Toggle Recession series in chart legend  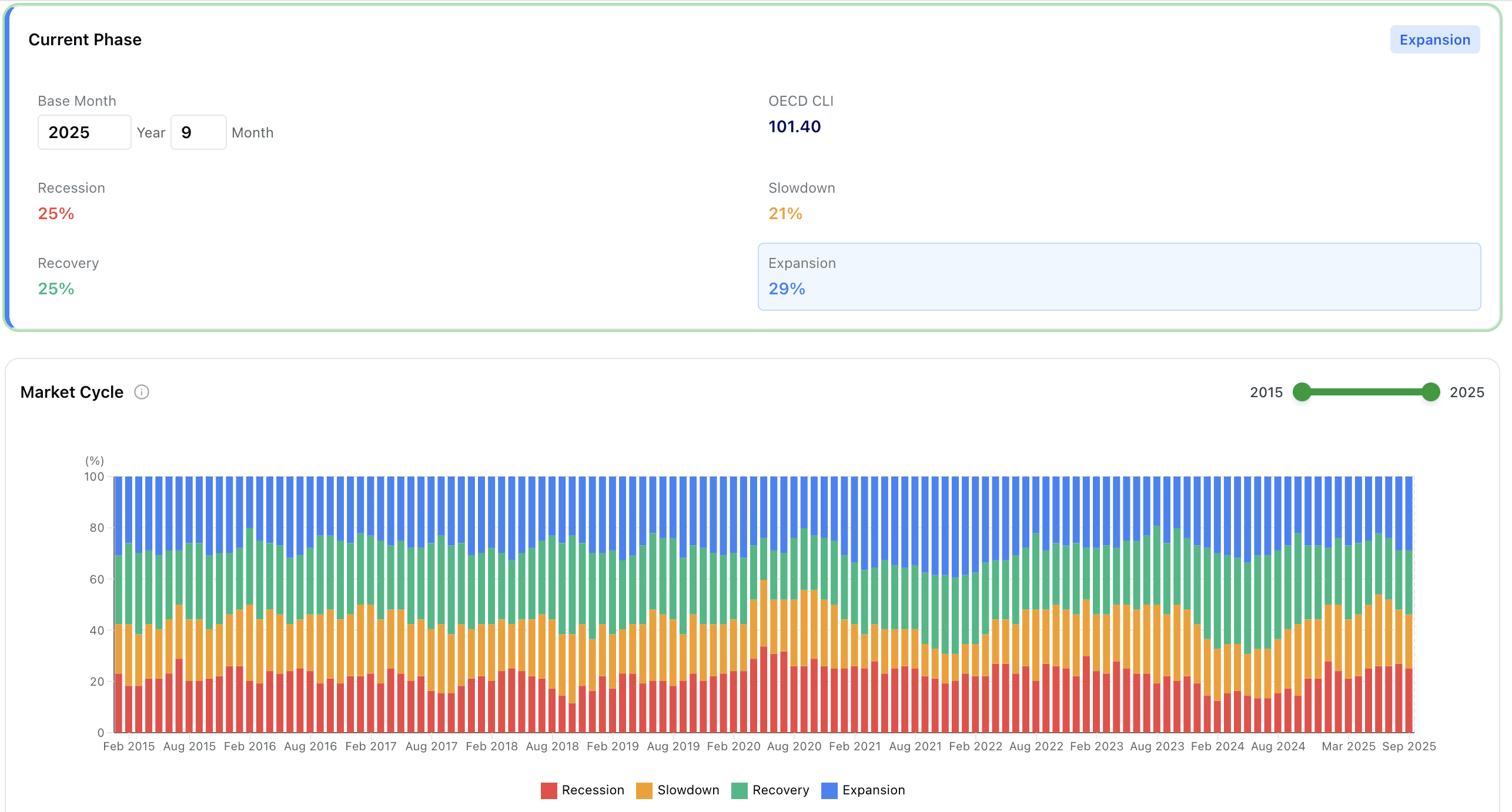click(x=593, y=790)
